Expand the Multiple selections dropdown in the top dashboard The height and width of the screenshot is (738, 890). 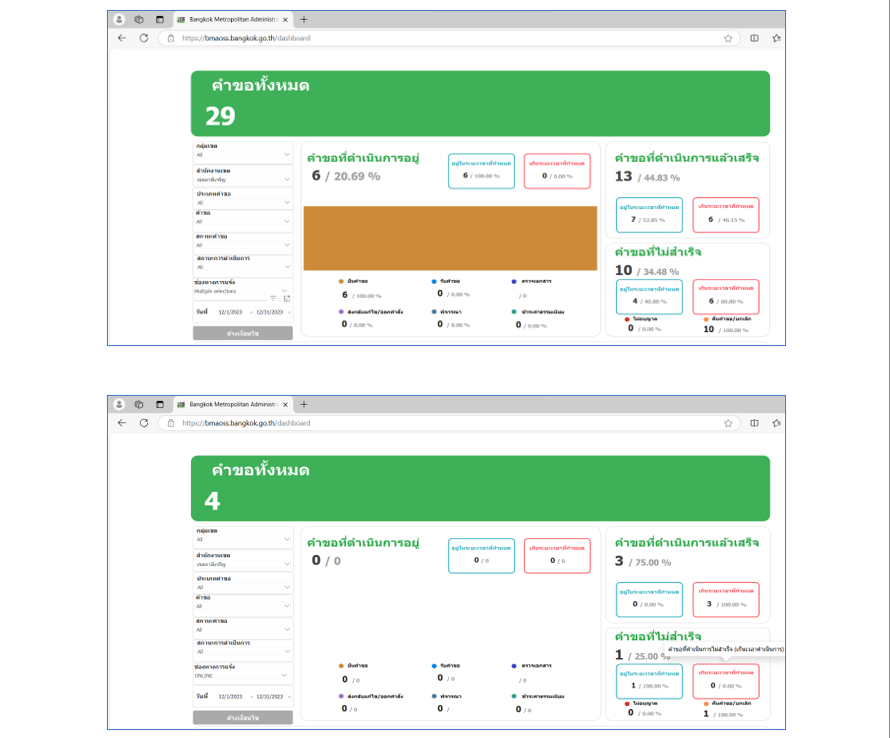pos(286,290)
